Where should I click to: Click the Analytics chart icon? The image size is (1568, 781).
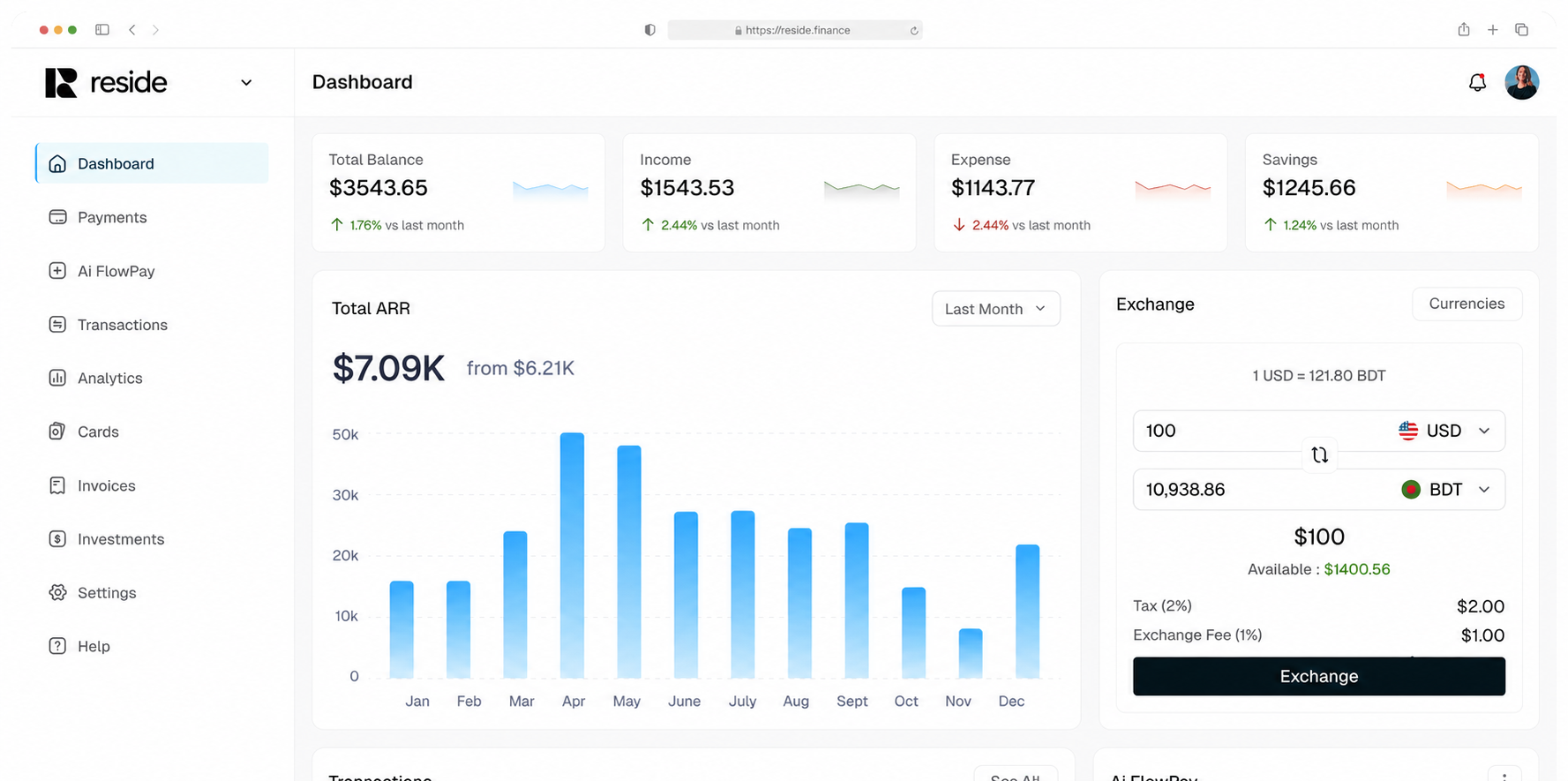click(x=57, y=378)
